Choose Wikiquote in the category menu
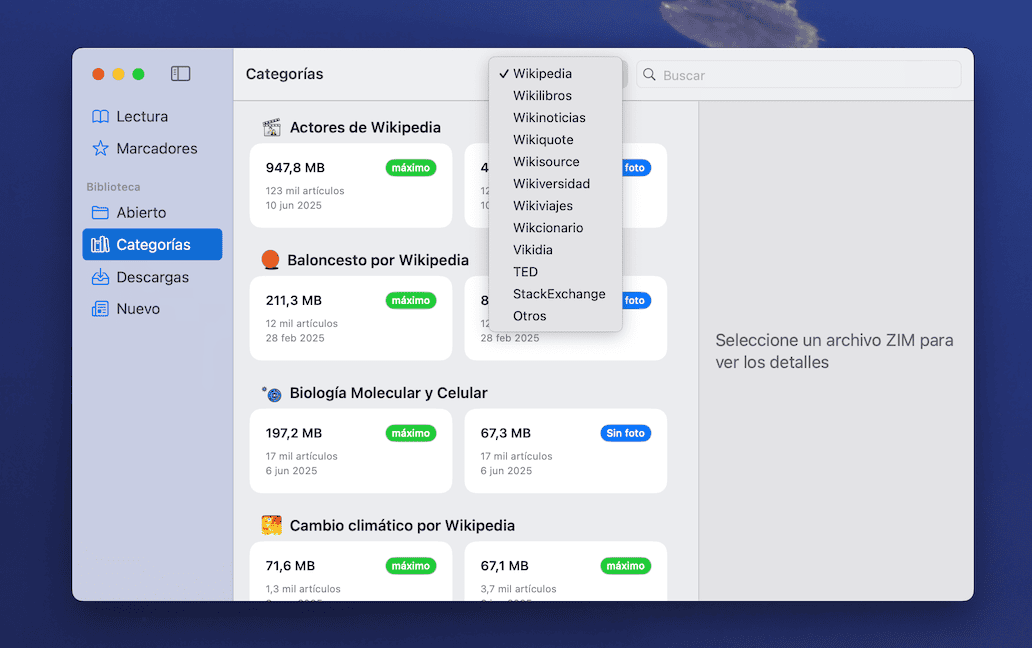The image size is (1032, 648). click(x=555, y=139)
